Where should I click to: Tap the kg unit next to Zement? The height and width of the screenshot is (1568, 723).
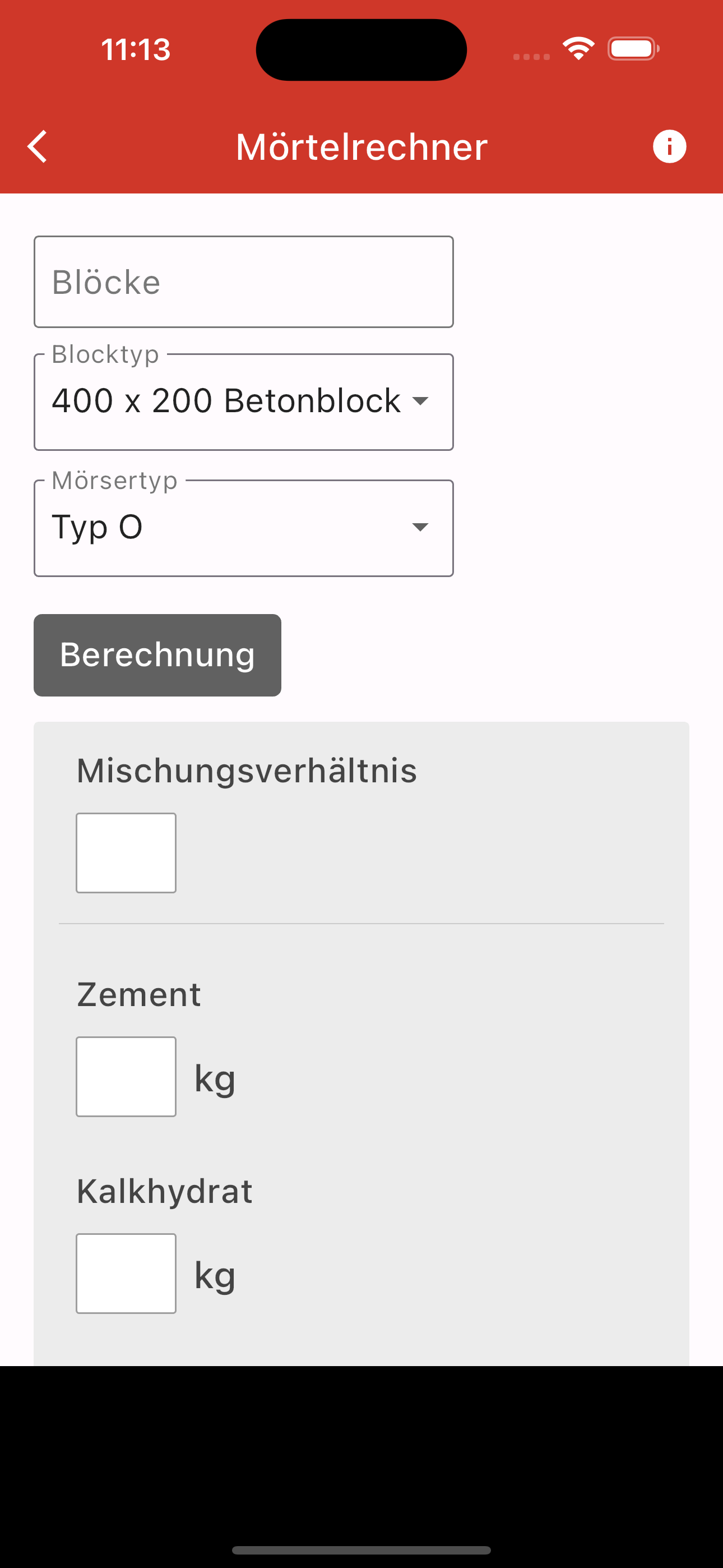click(x=215, y=1079)
